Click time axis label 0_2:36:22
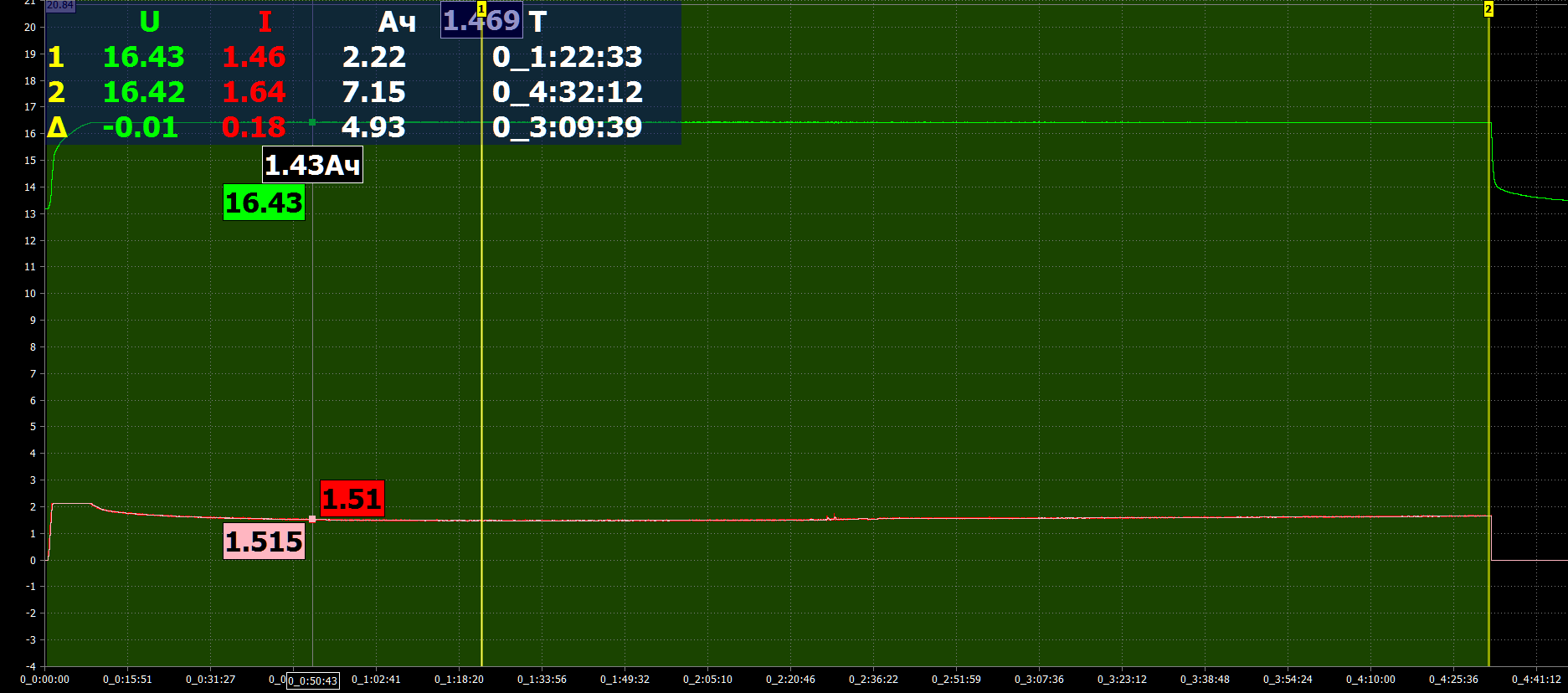The height and width of the screenshot is (693, 1568). (x=873, y=680)
